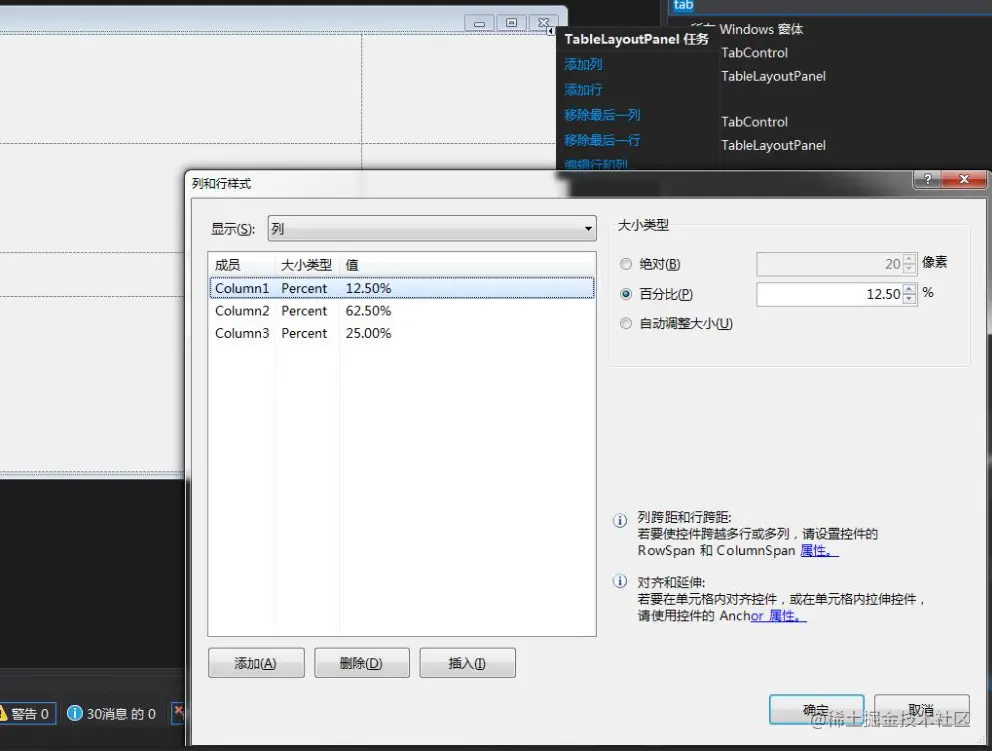992x751 pixels.
Task: Click the designer form's maximize button
Action: point(511,23)
